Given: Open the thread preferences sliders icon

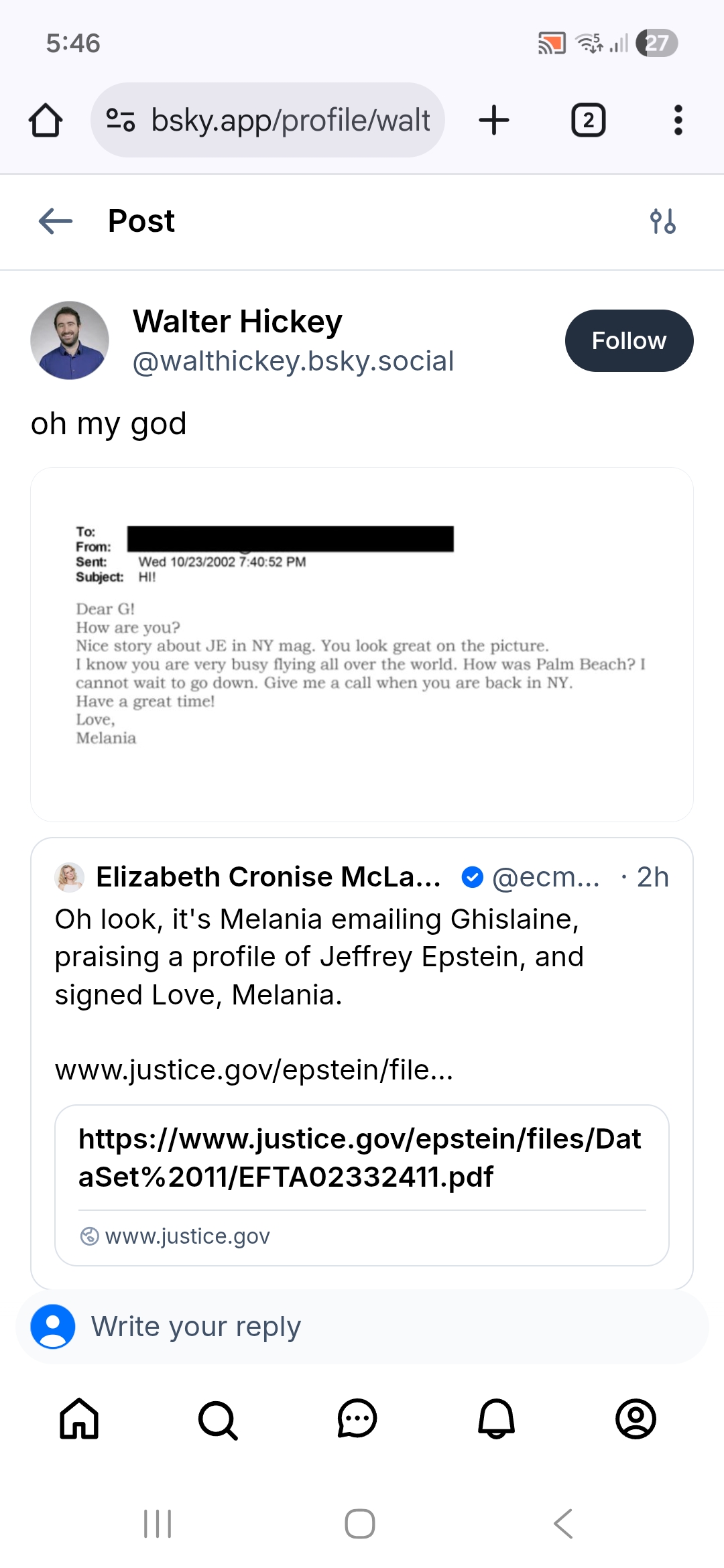Looking at the screenshot, I should coord(663,221).
